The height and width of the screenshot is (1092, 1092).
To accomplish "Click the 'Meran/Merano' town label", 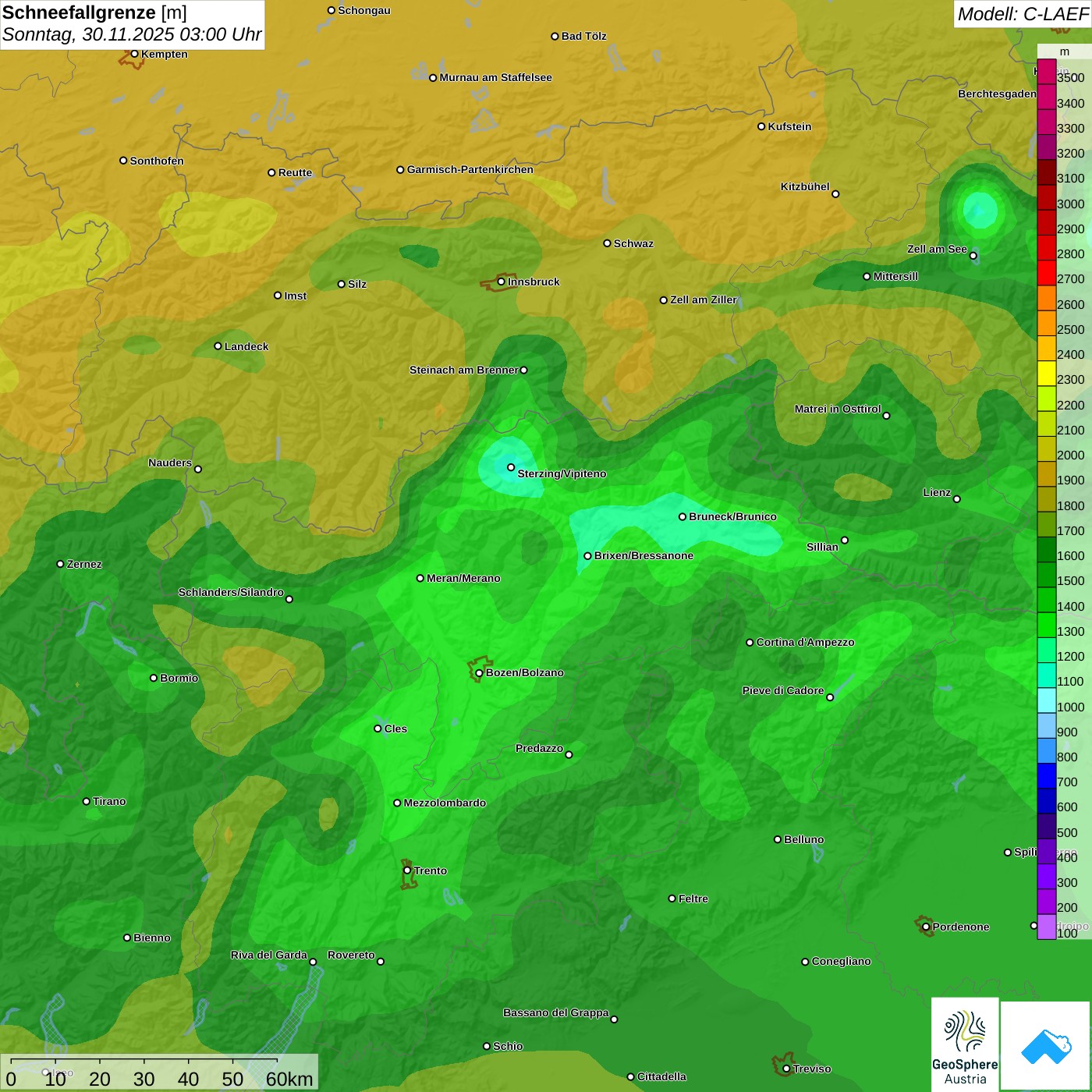I will coord(463,578).
